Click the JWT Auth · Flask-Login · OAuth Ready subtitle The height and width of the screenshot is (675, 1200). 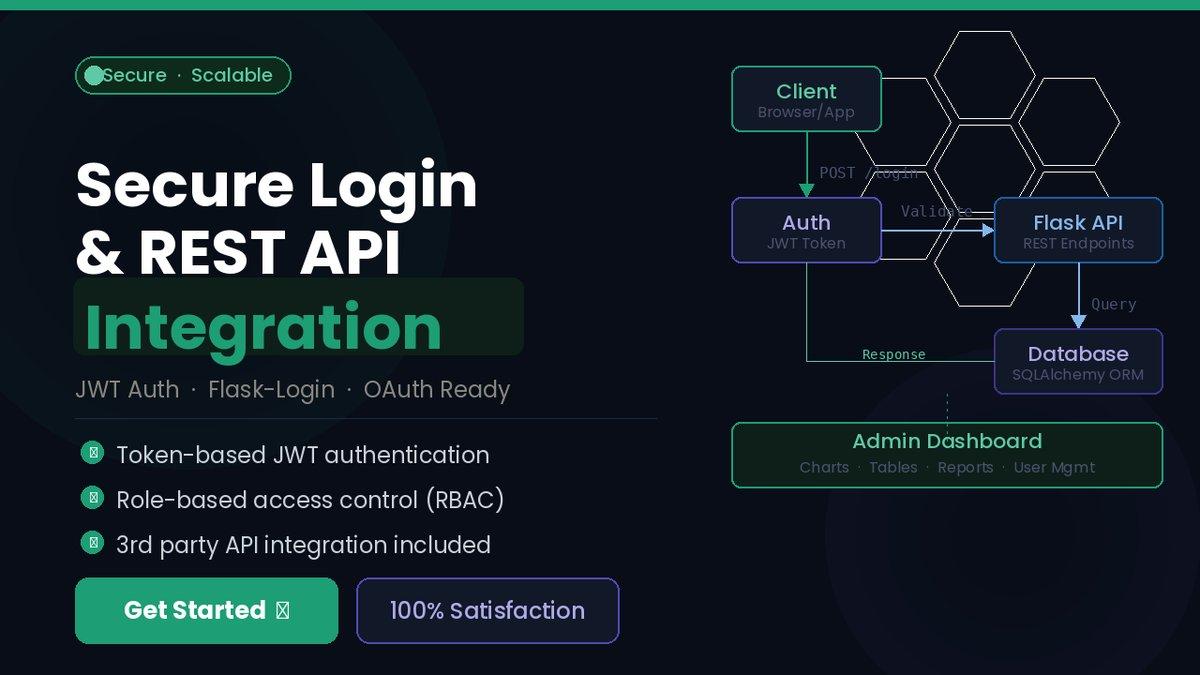292,390
